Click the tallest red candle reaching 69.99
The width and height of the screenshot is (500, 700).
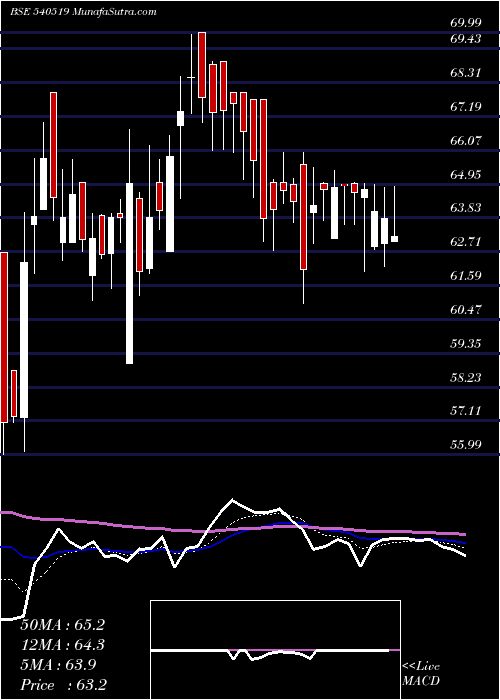(x=202, y=65)
